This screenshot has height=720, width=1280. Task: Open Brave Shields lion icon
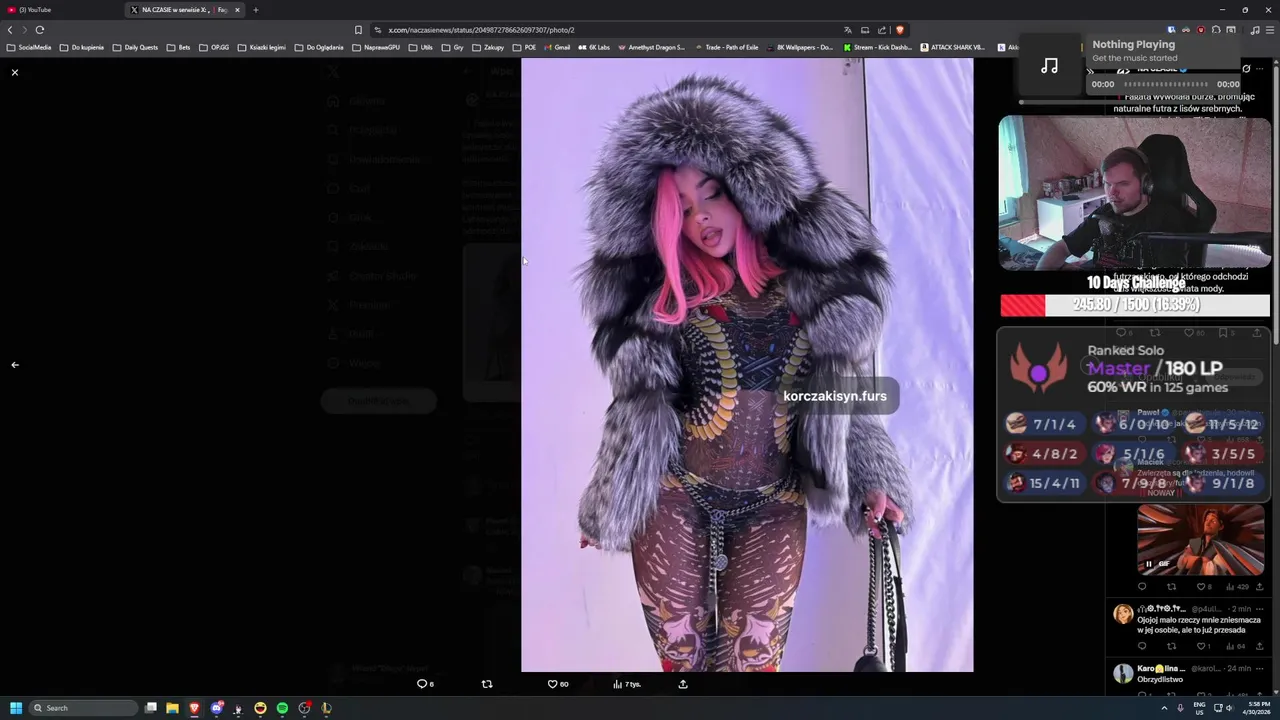[899, 30]
